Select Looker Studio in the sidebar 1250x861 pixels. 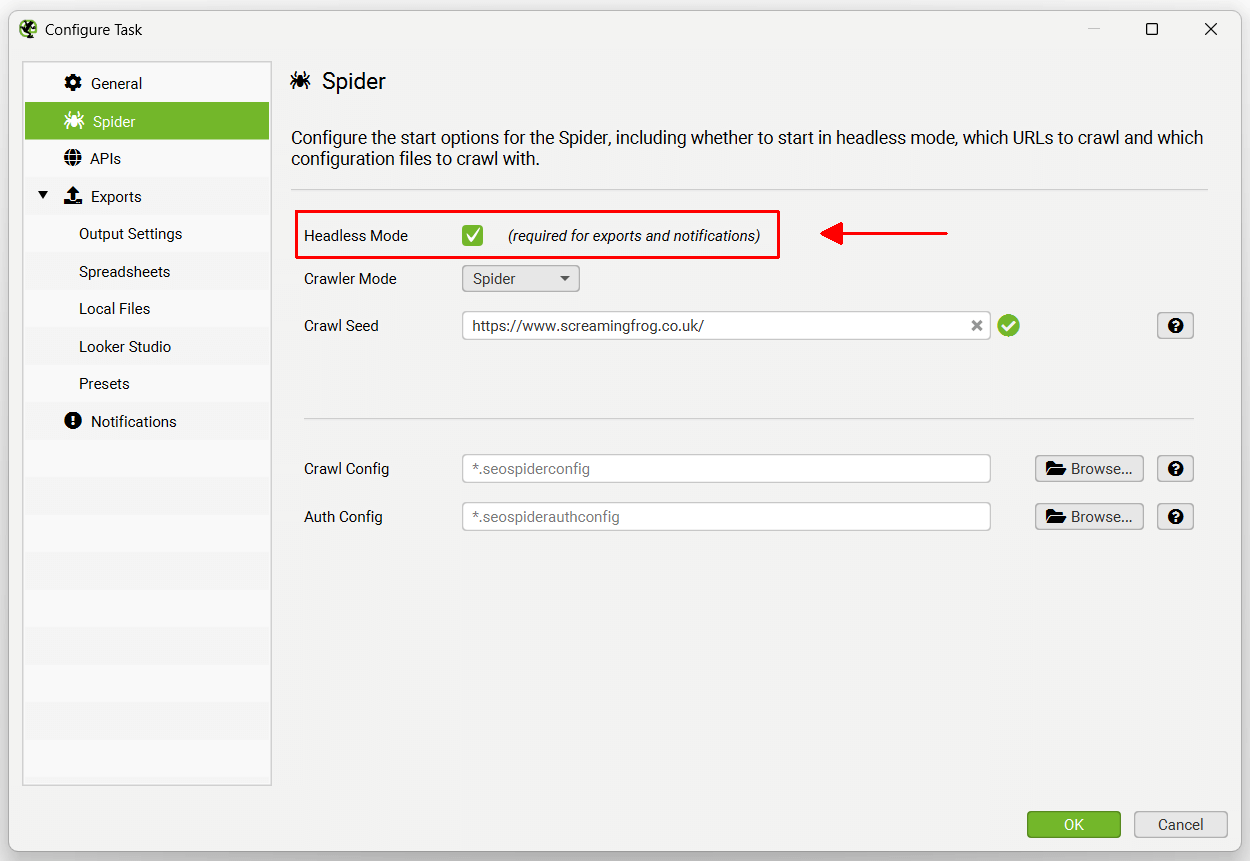point(123,346)
